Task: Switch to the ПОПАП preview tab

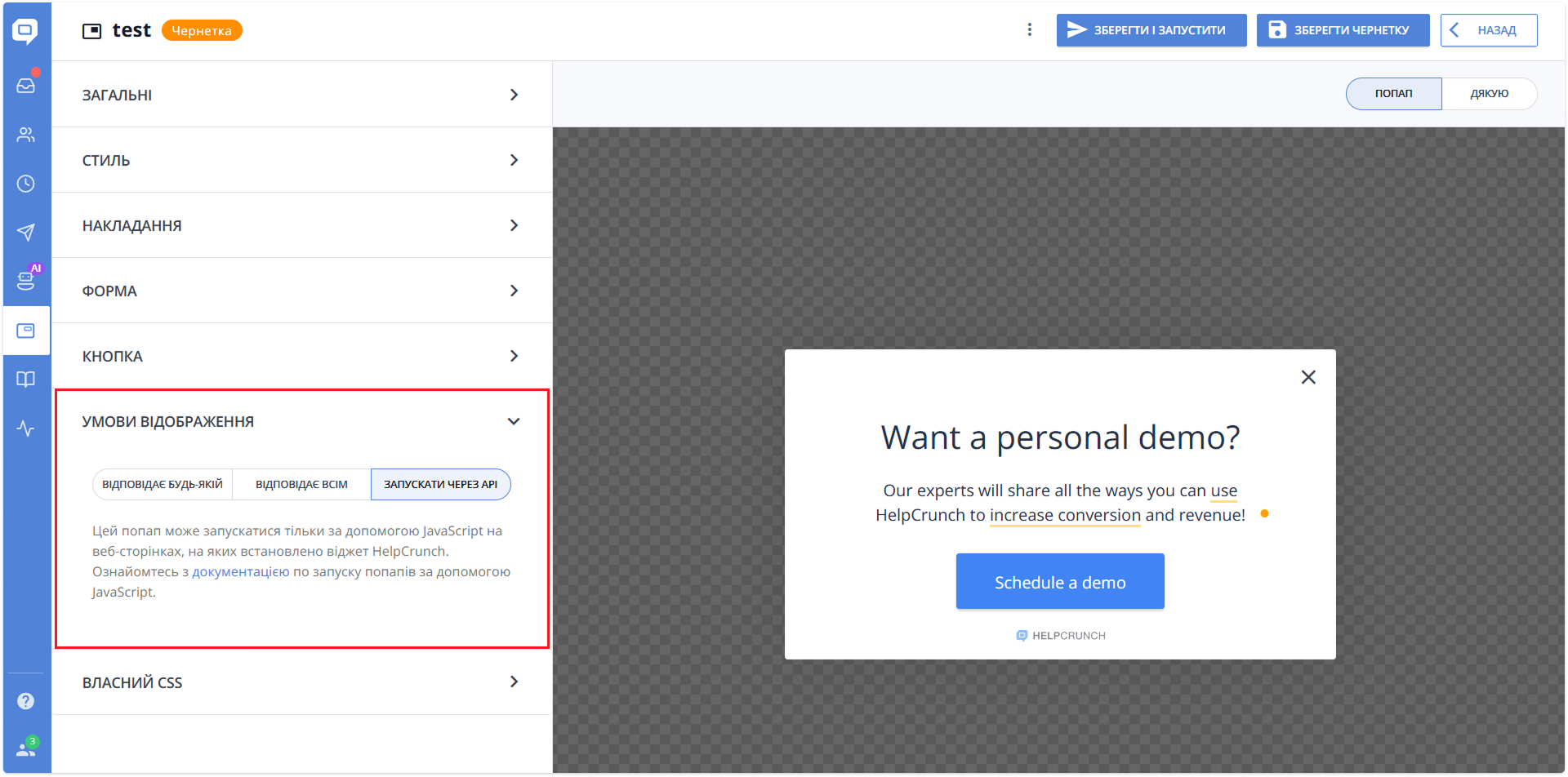Action: click(x=1393, y=94)
